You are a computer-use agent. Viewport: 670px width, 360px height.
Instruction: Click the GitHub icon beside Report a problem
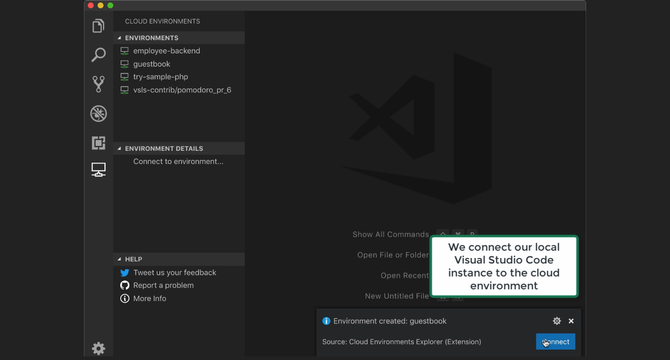click(124, 285)
